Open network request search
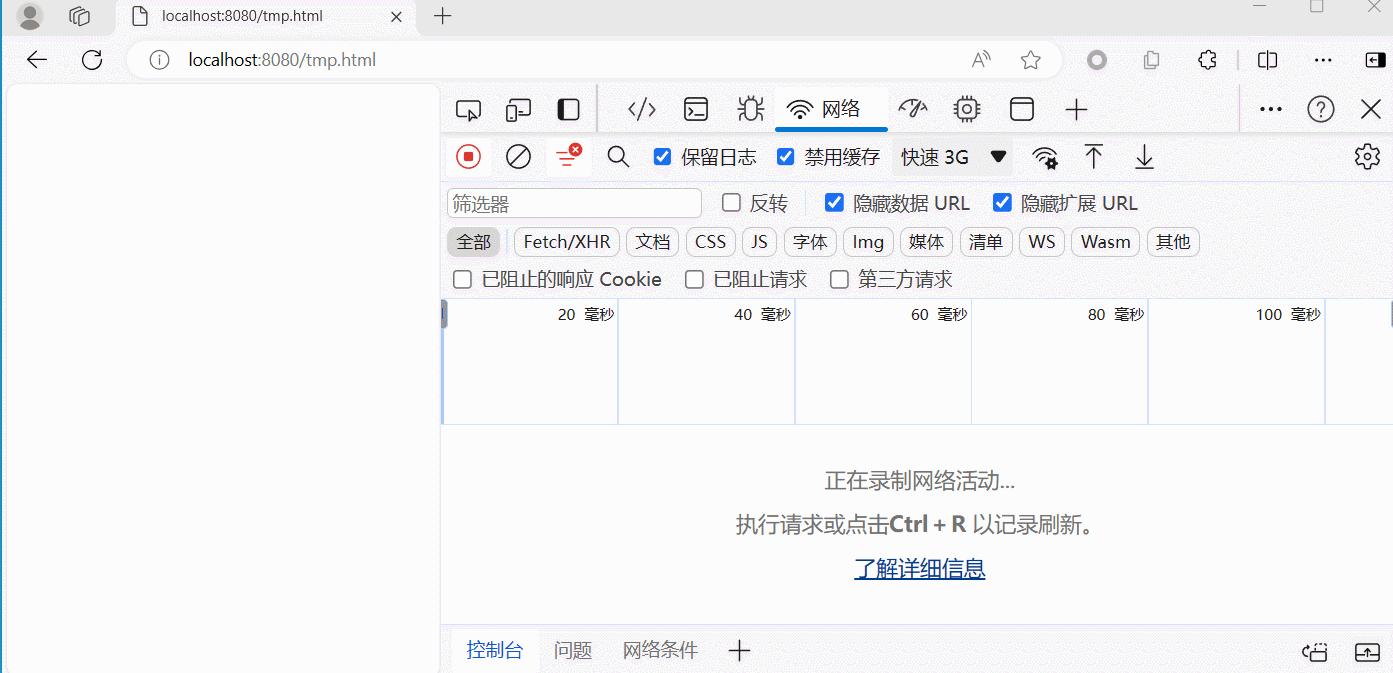1393x673 pixels. (618, 156)
